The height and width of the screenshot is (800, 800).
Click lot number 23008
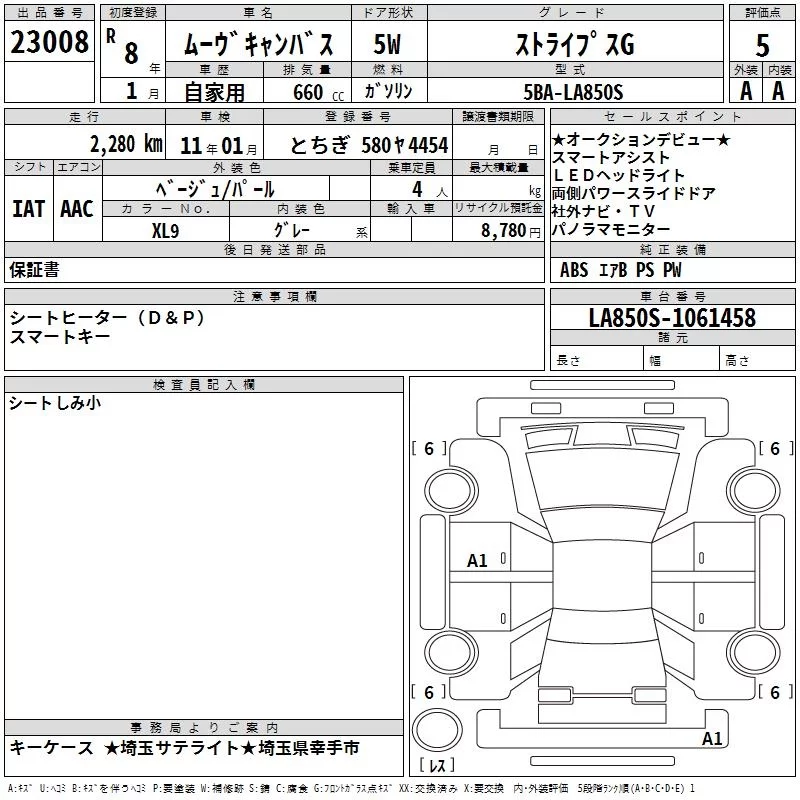49,42
